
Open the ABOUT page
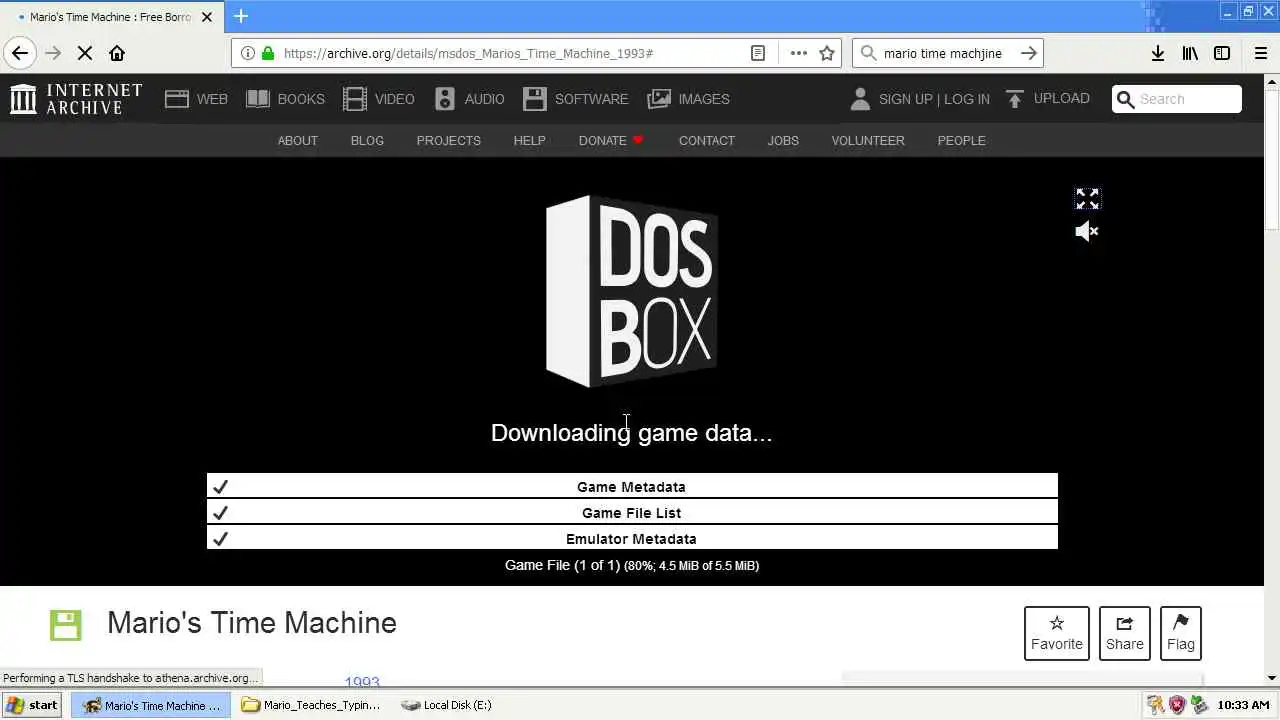pyautogui.click(x=297, y=141)
